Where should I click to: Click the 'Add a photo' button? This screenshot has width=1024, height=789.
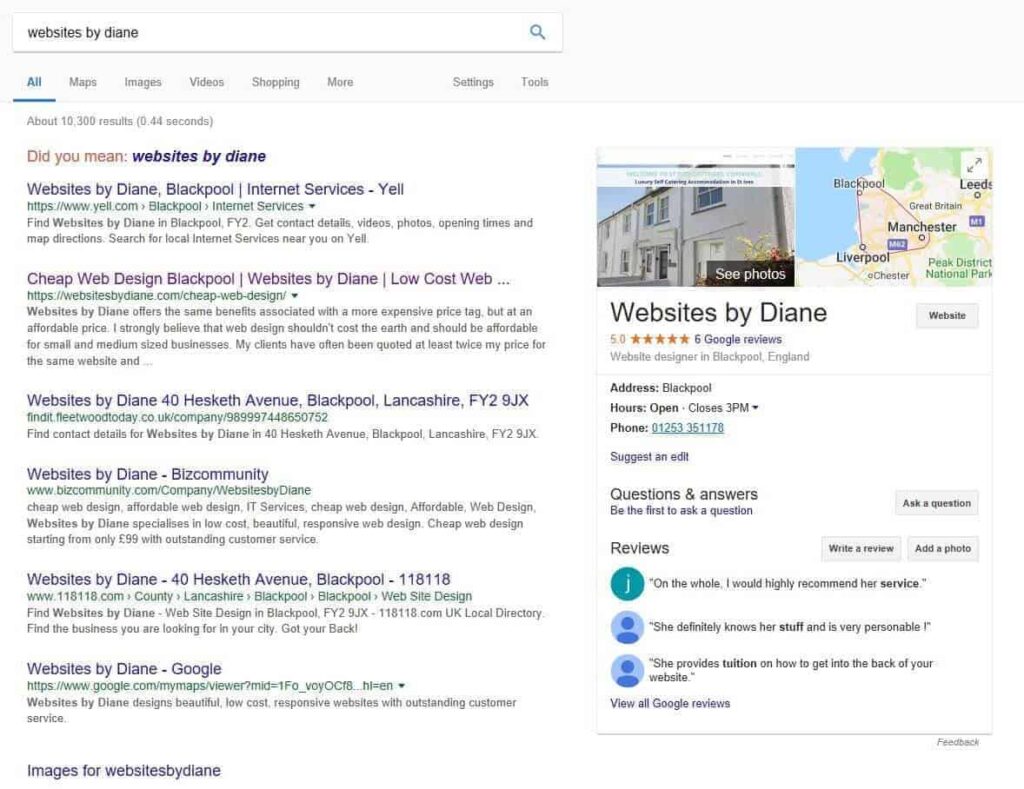[943, 549]
